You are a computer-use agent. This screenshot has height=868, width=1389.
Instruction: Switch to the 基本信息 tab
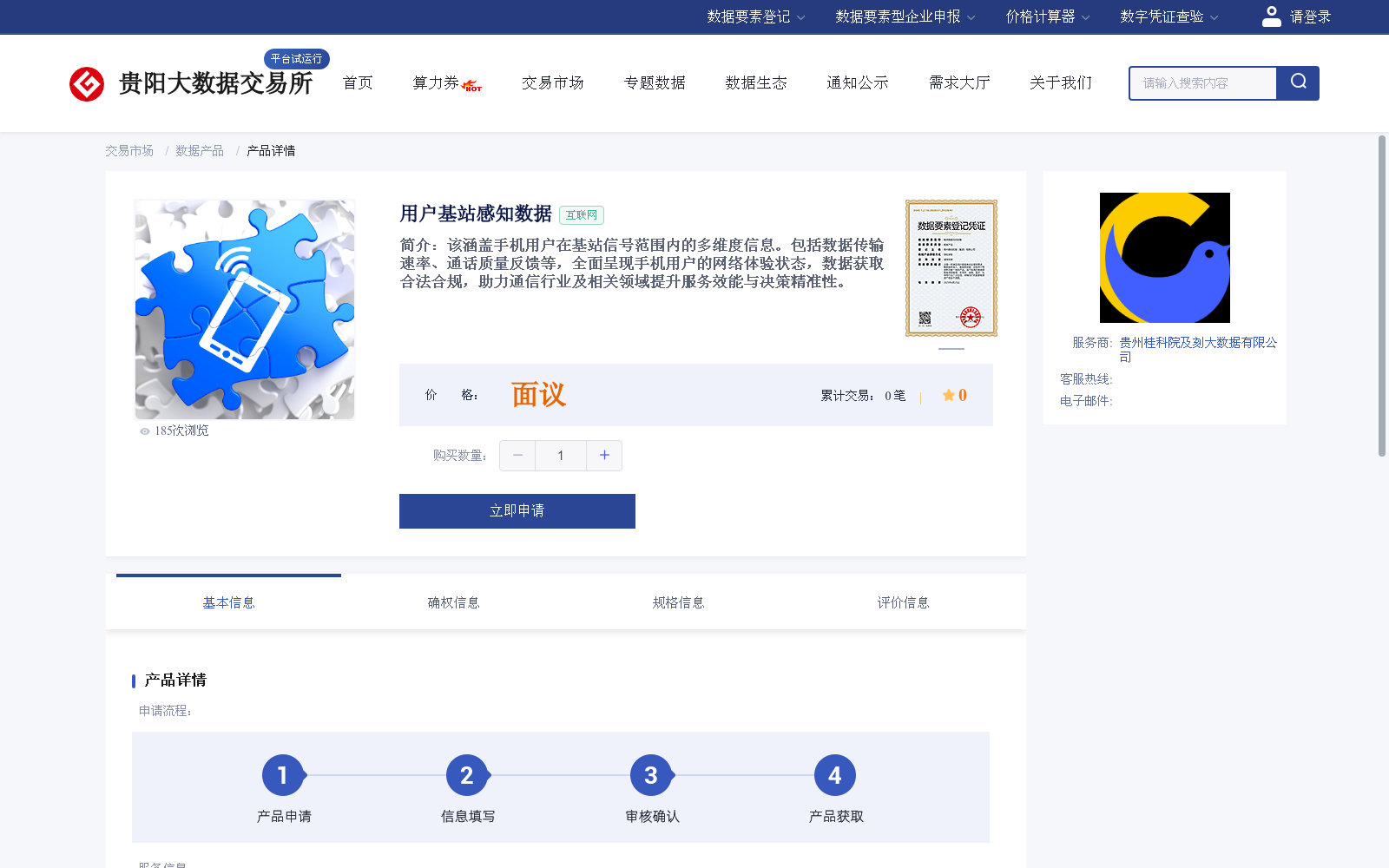(x=228, y=602)
